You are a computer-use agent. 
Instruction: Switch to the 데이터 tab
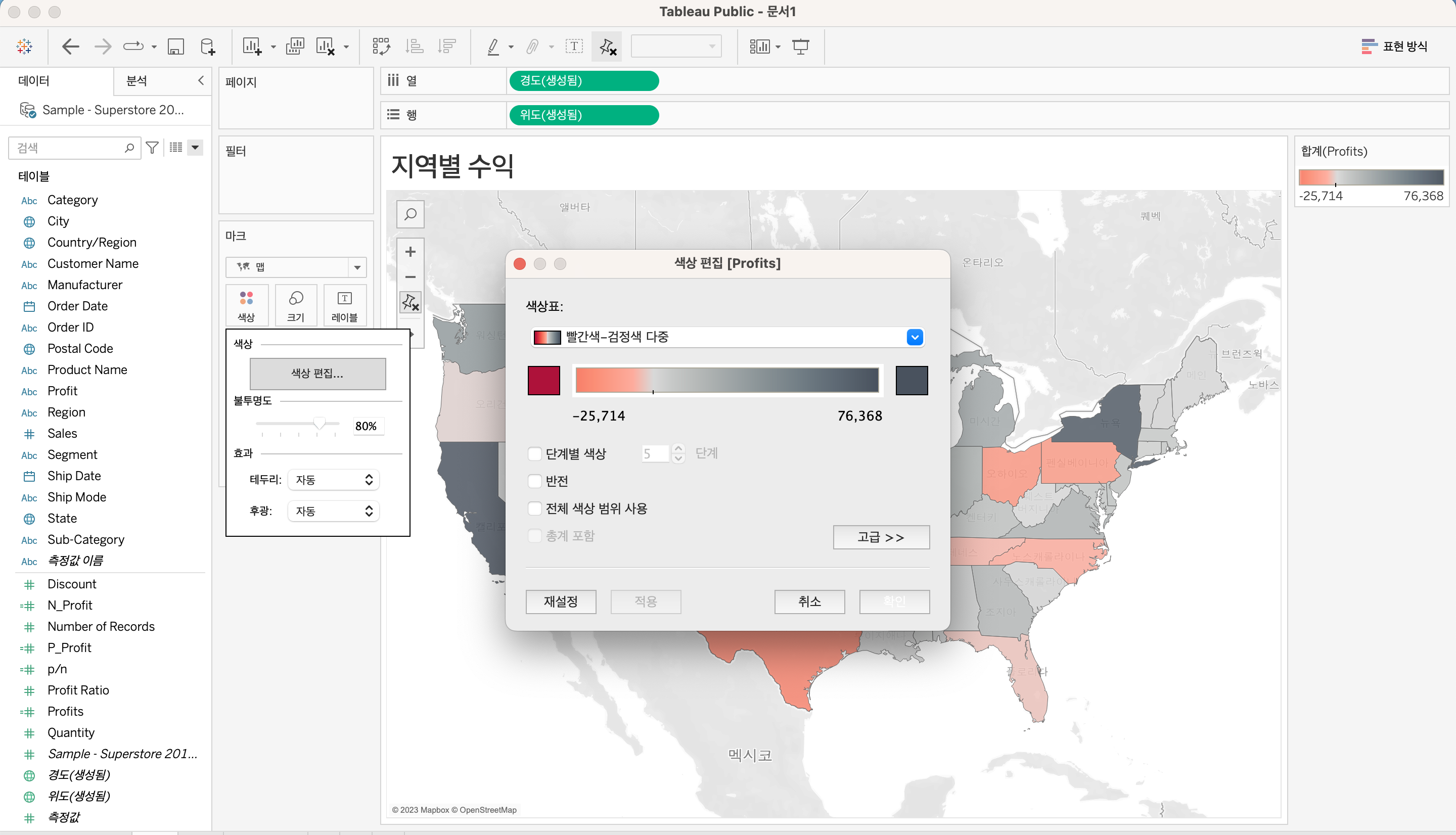(34, 81)
